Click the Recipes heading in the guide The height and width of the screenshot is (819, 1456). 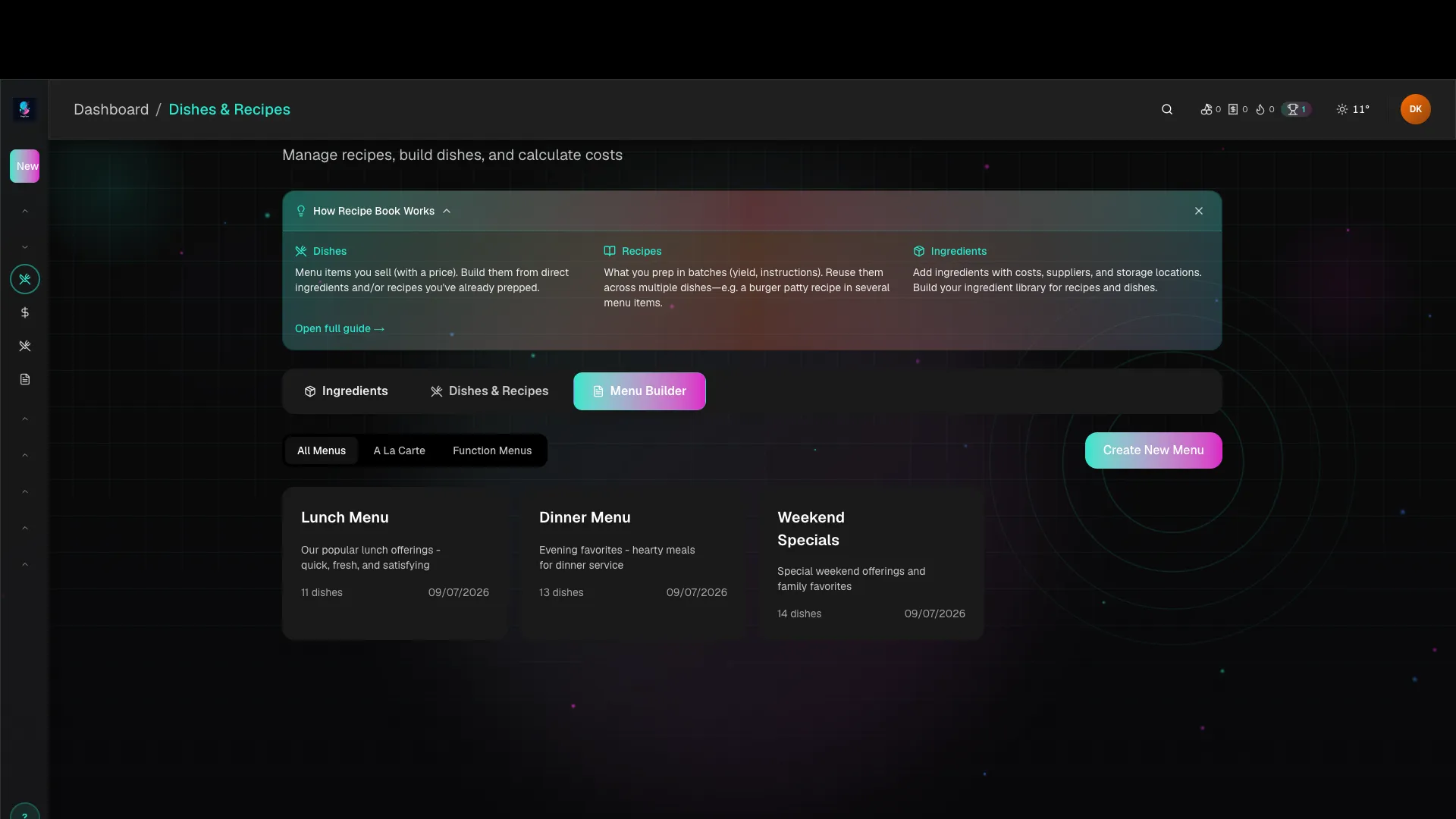pos(642,251)
